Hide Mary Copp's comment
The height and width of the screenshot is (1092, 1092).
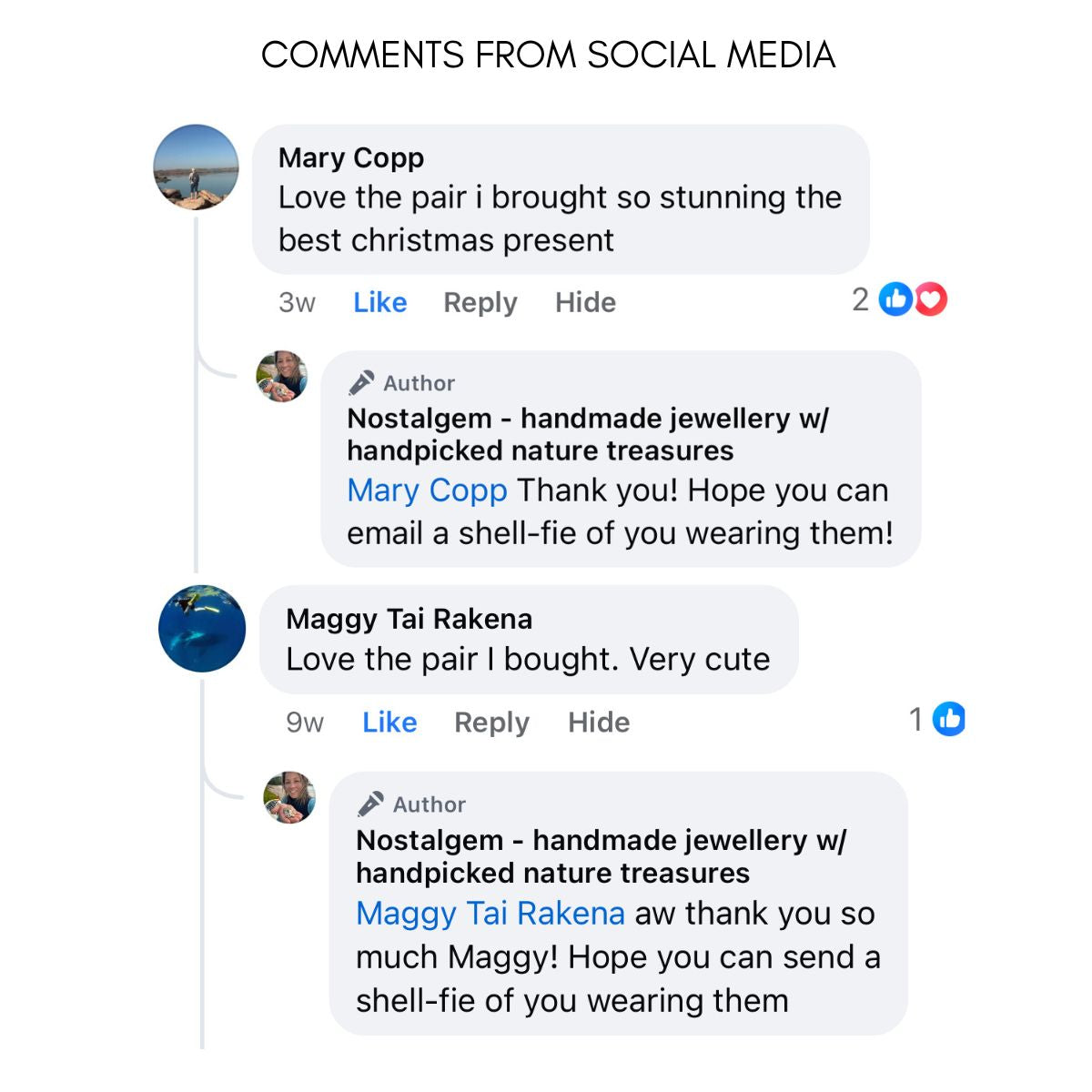pos(585,302)
